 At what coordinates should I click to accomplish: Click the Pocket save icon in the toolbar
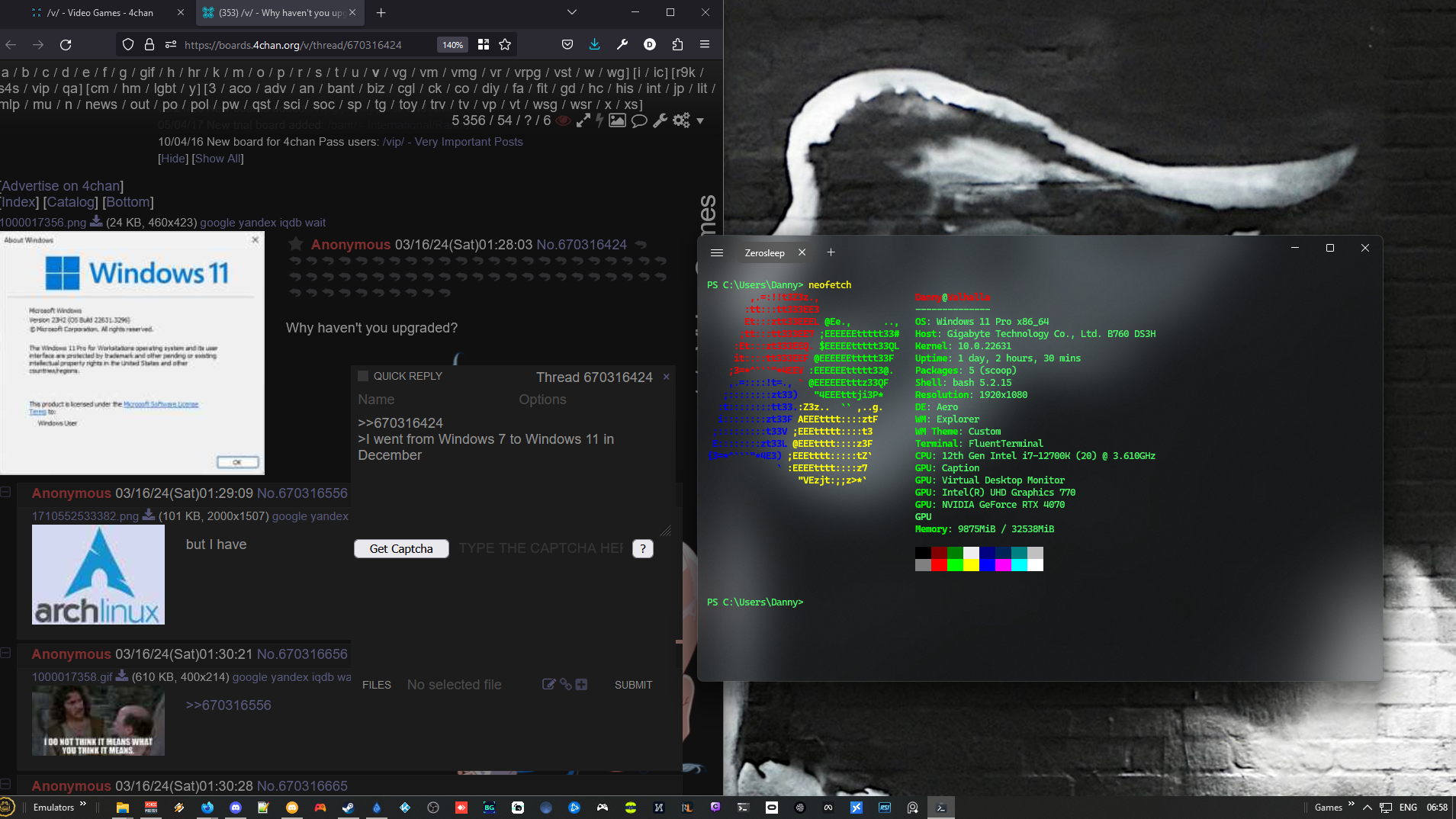click(x=567, y=45)
